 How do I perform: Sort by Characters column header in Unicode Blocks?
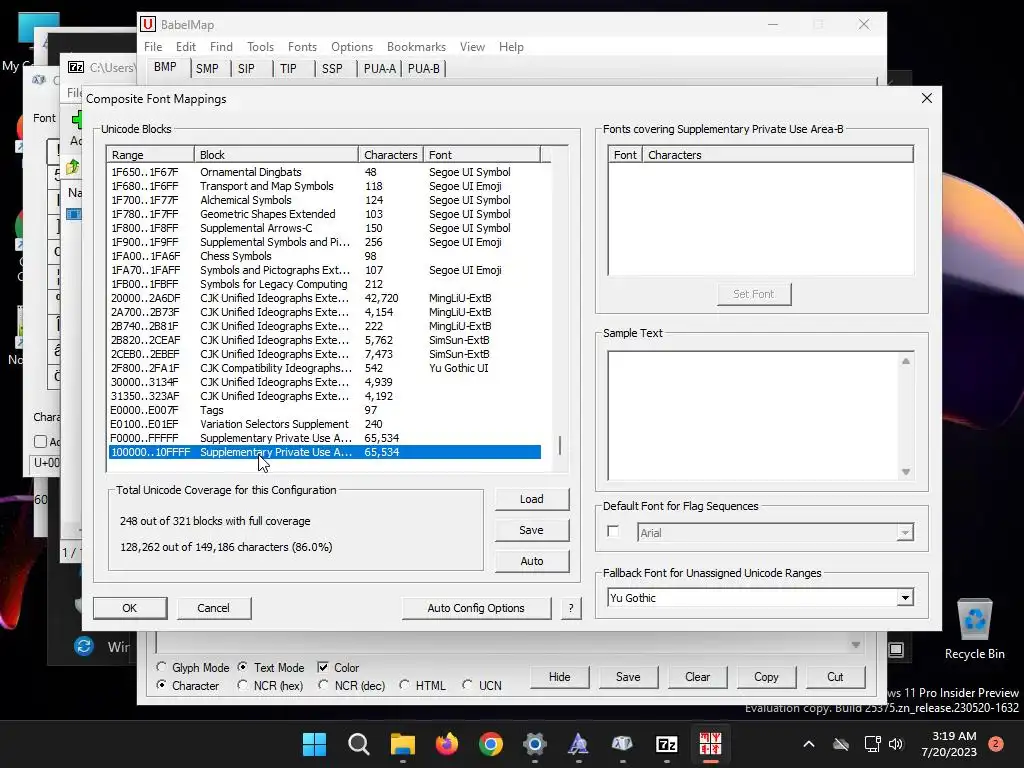[391, 155]
